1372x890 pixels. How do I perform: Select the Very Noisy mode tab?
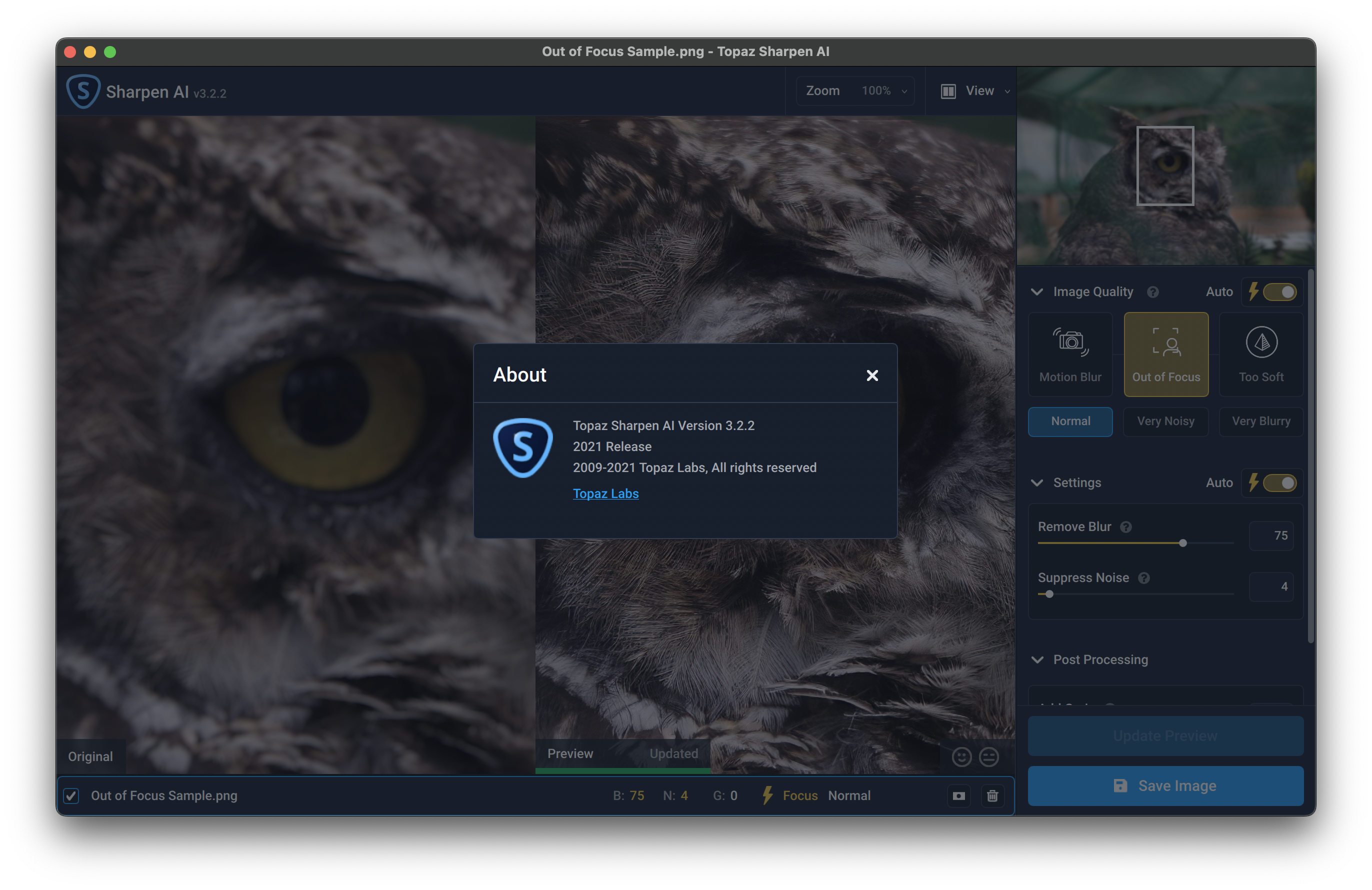tap(1165, 421)
